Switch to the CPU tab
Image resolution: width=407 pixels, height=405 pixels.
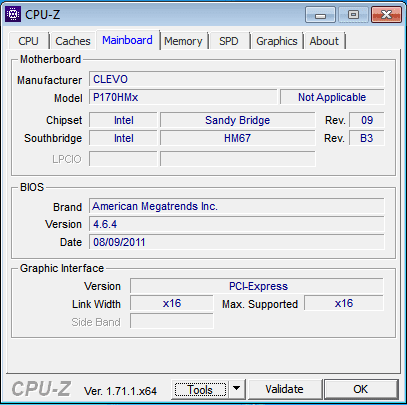28,41
